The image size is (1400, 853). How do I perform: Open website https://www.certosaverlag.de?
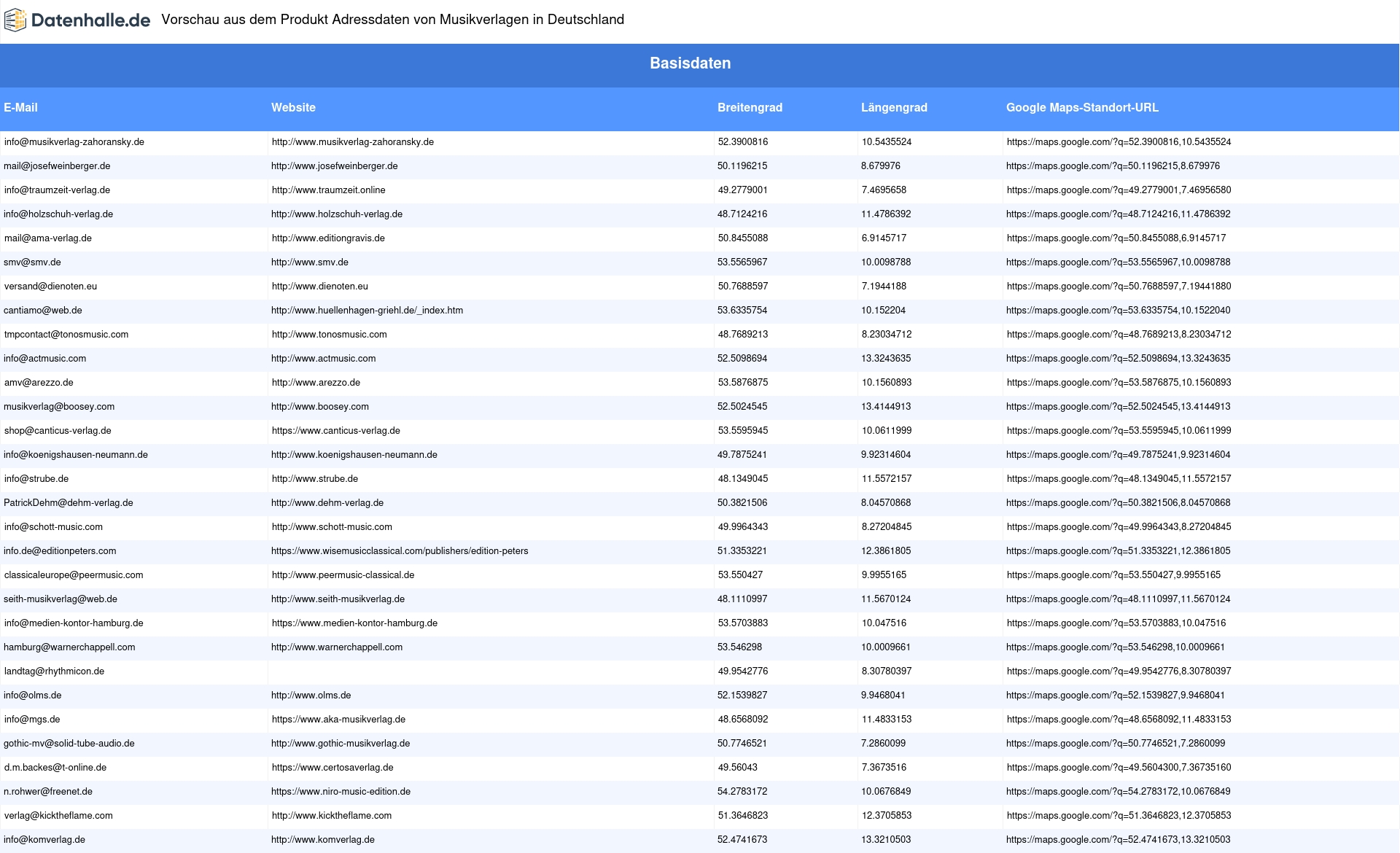pos(332,768)
